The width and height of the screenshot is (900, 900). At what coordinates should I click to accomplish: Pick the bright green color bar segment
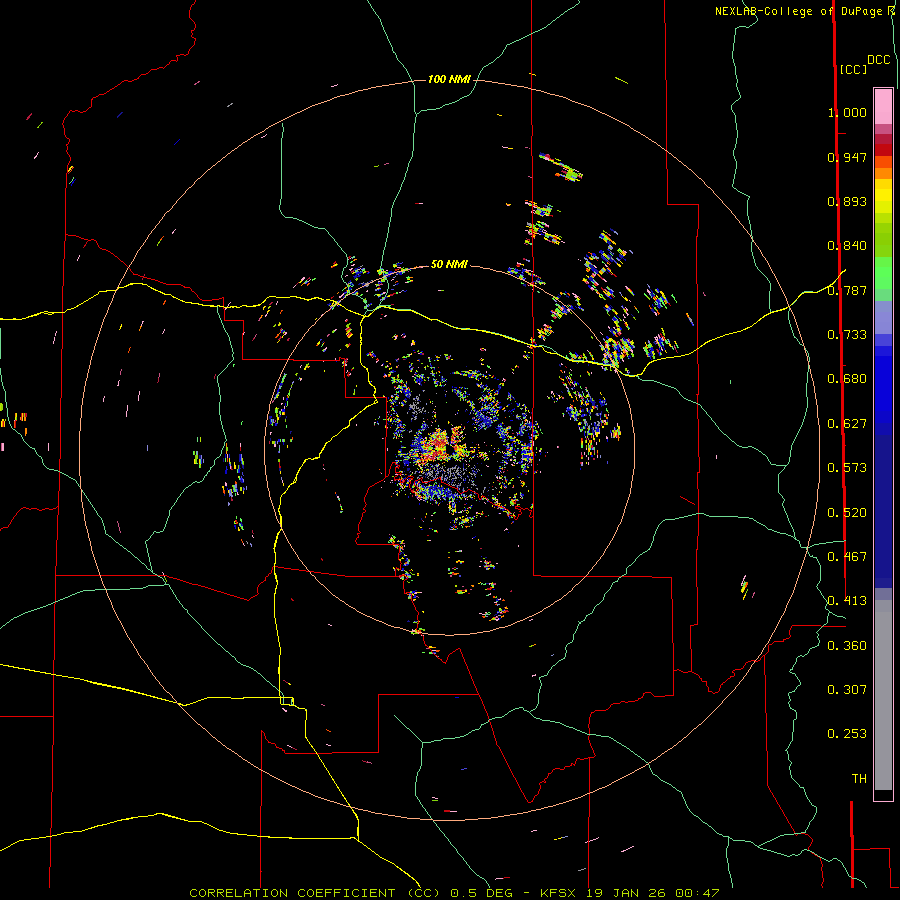pos(883,273)
